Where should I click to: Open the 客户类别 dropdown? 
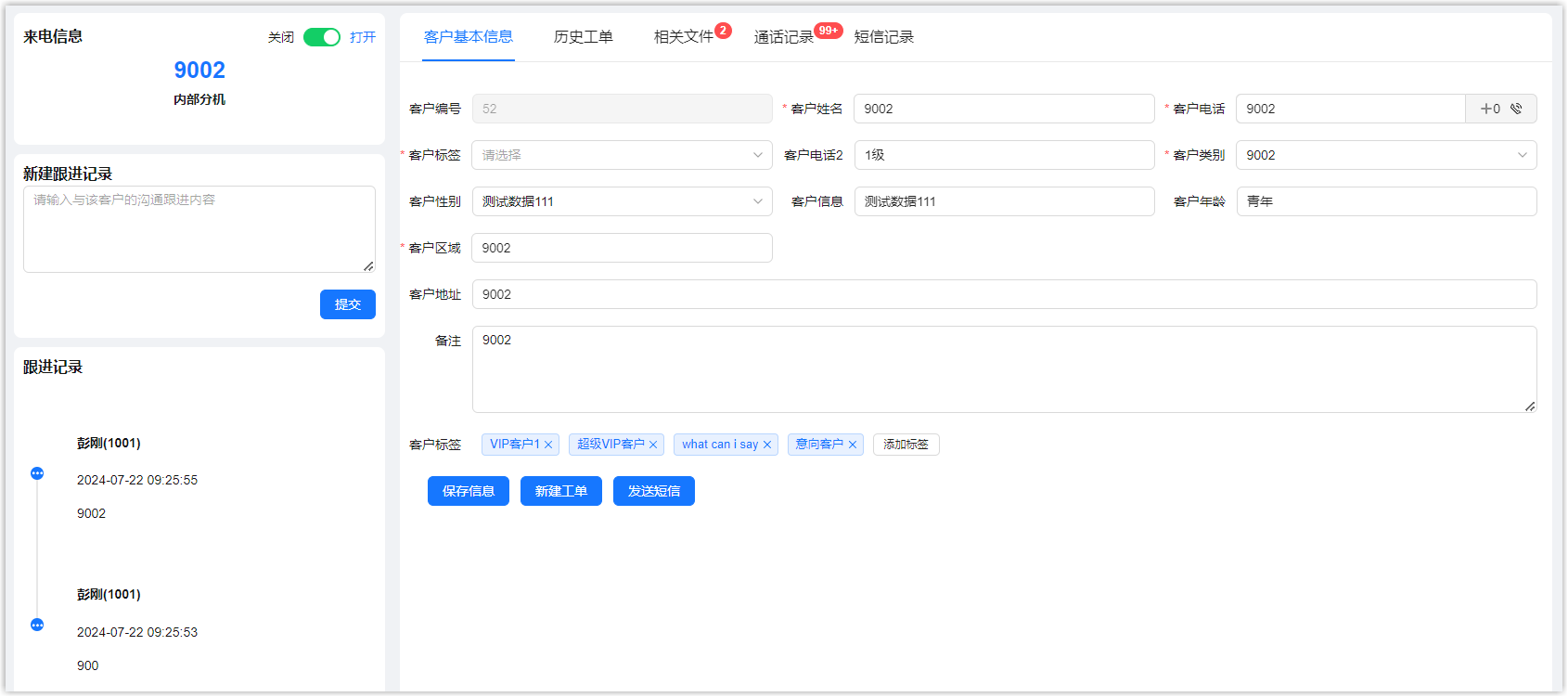(x=1385, y=155)
